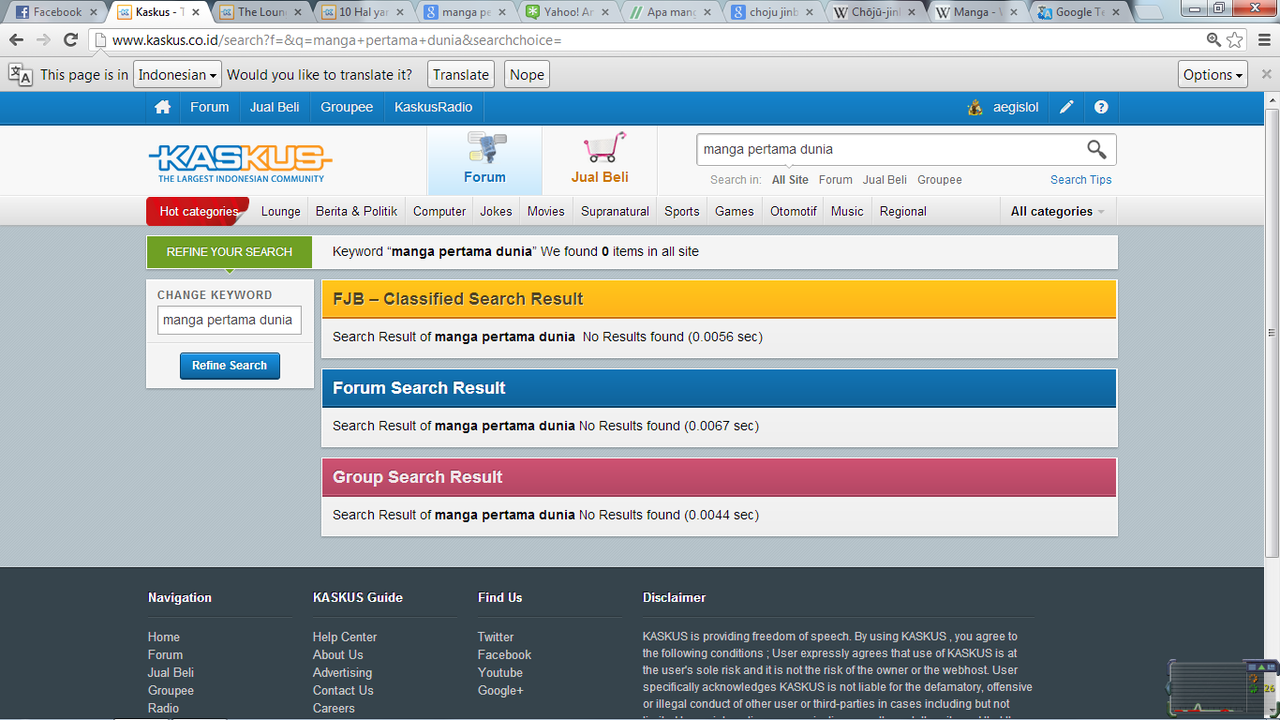Viewport: 1280px width, 720px height.
Task: Open the help question mark icon
Action: [x=1101, y=107]
